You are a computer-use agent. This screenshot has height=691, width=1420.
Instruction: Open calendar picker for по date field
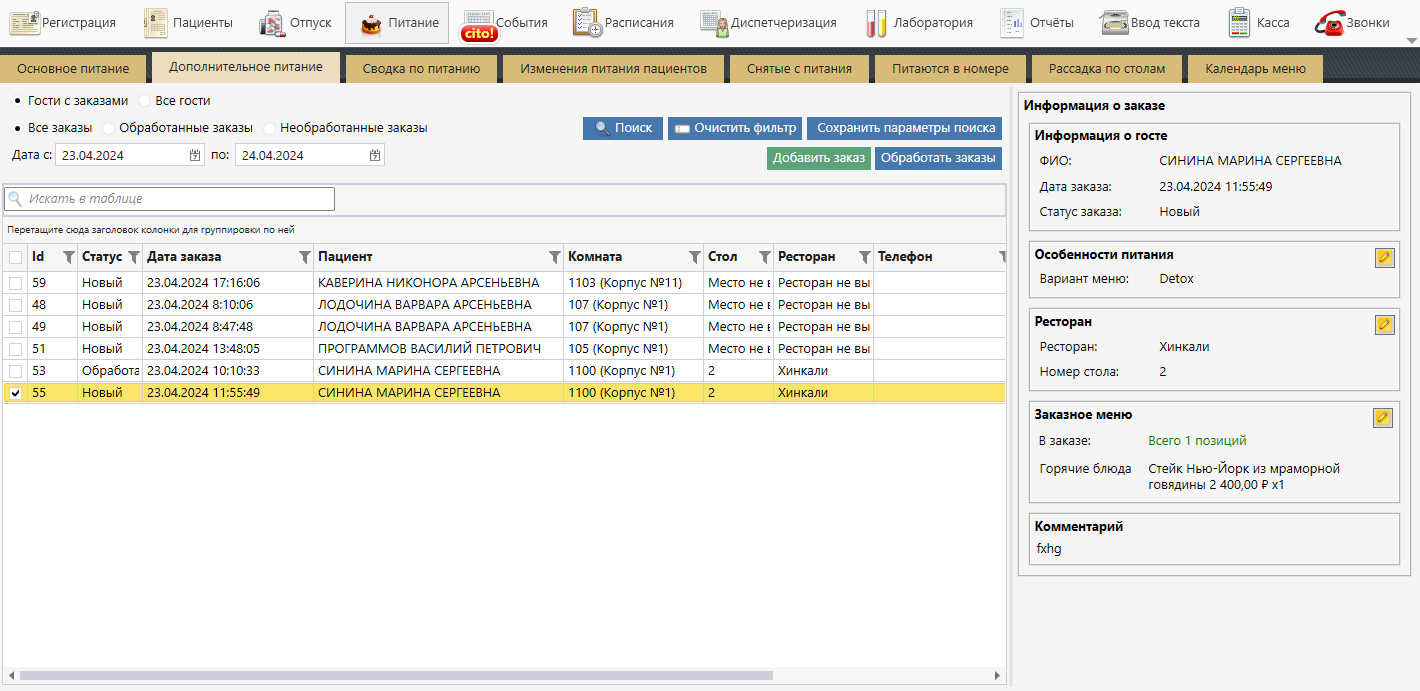point(375,155)
